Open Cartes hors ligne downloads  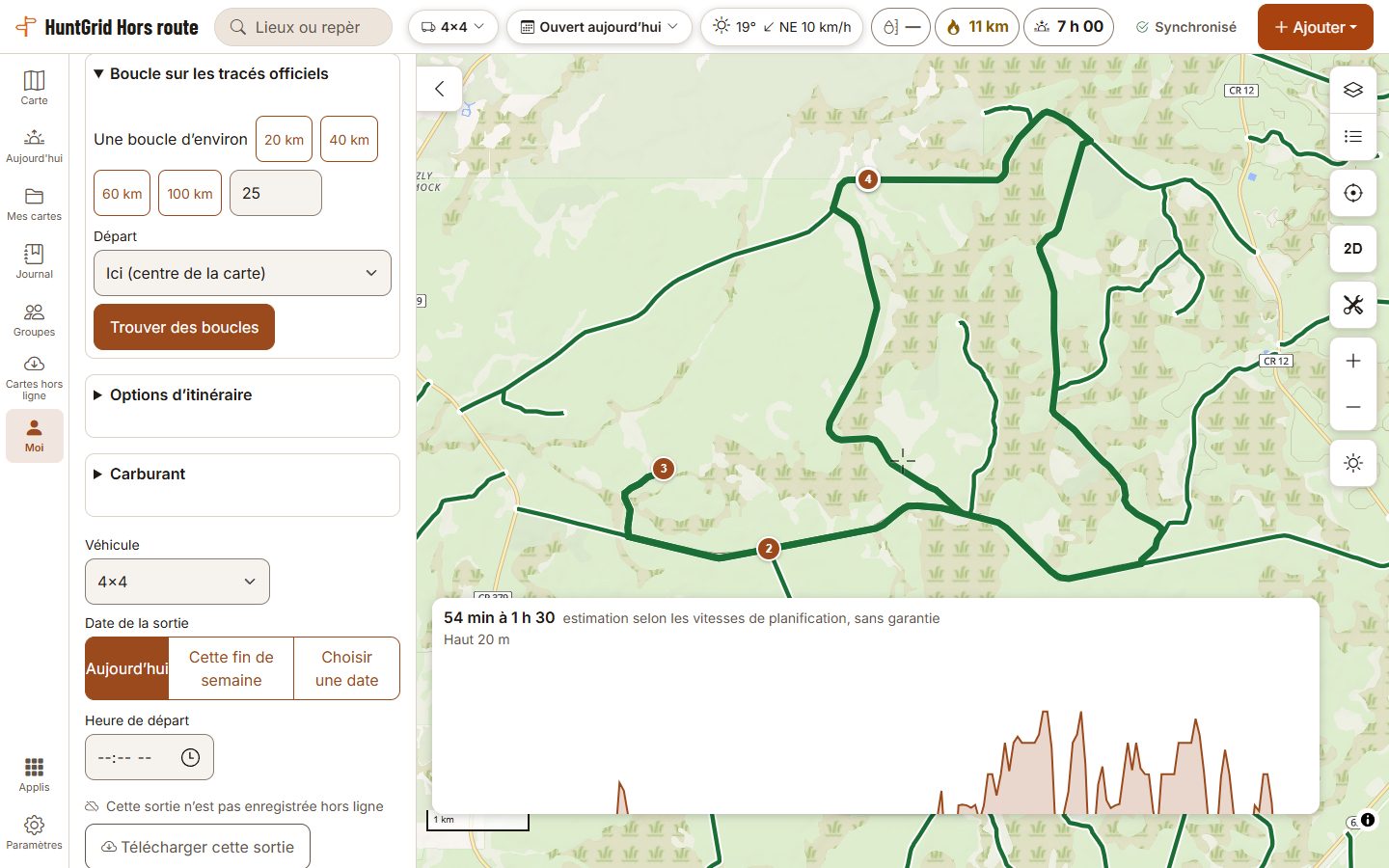[34, 377]
